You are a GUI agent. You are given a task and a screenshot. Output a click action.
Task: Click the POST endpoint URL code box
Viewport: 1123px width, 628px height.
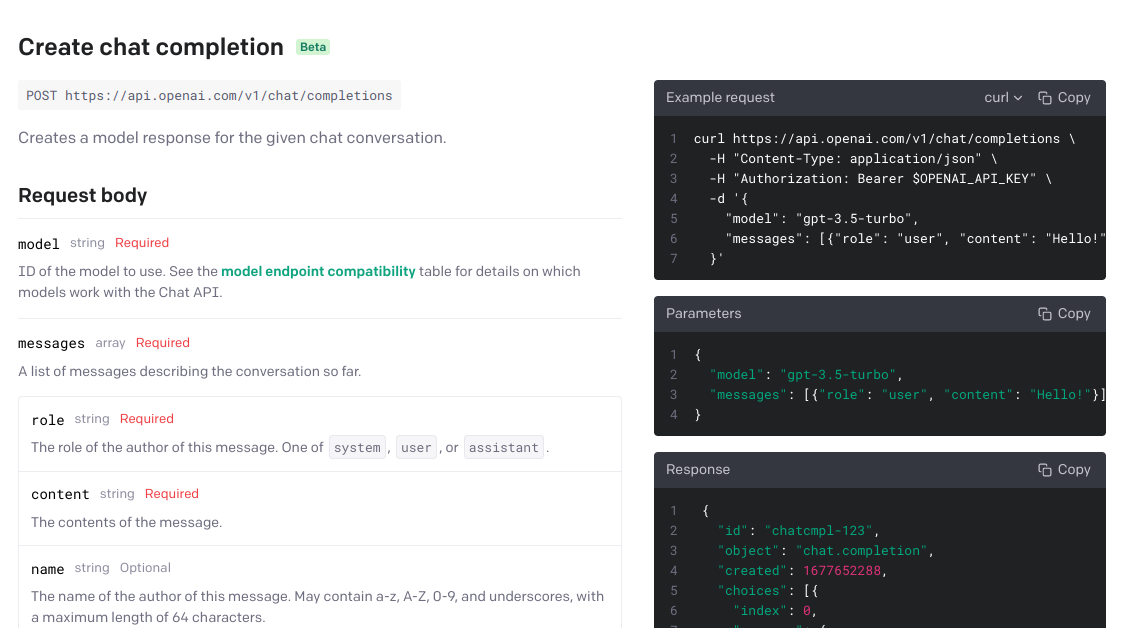pos(209,95)
